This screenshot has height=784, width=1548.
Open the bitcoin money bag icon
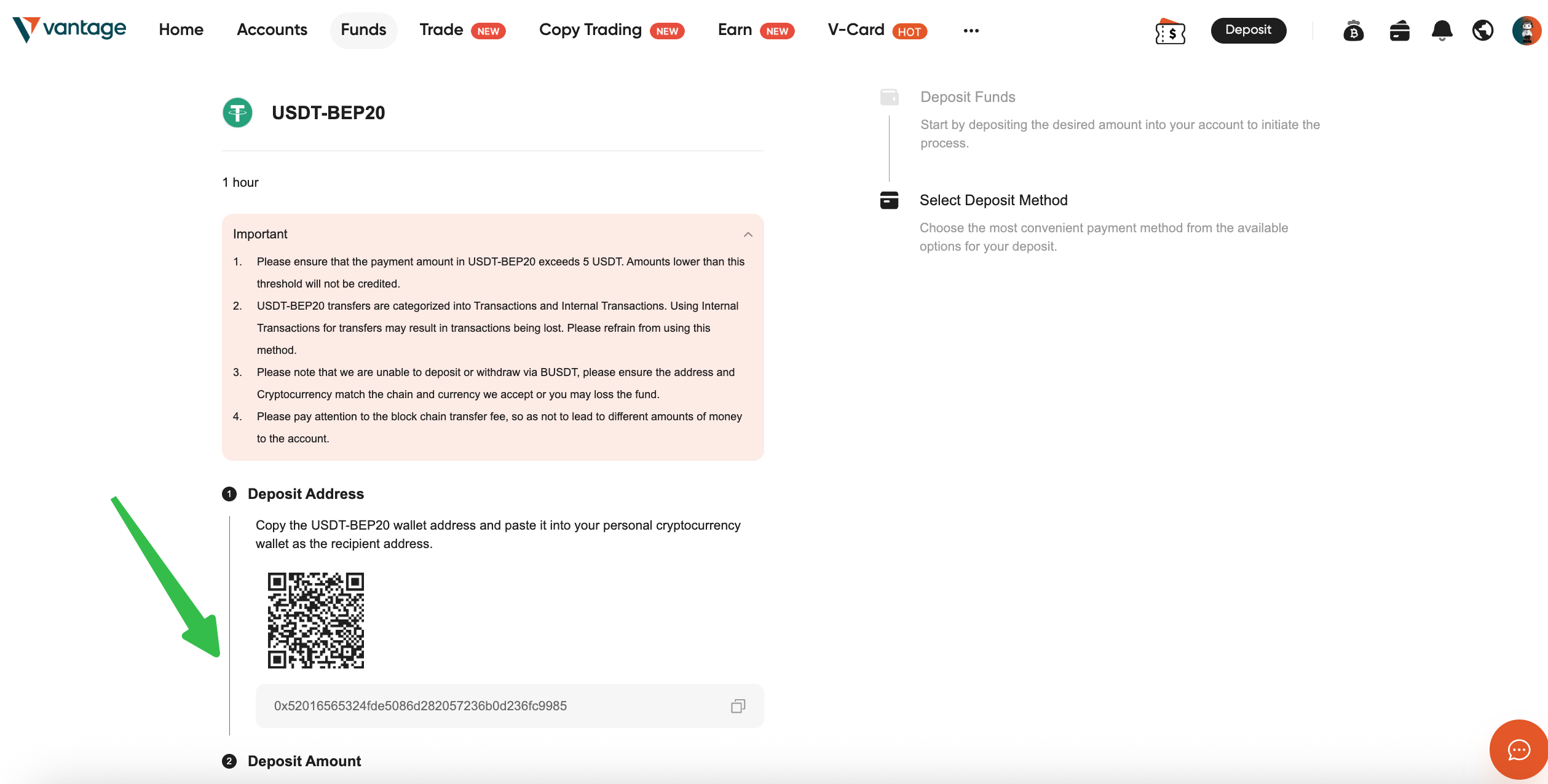pyautogui.click(x=1353, y=31)
